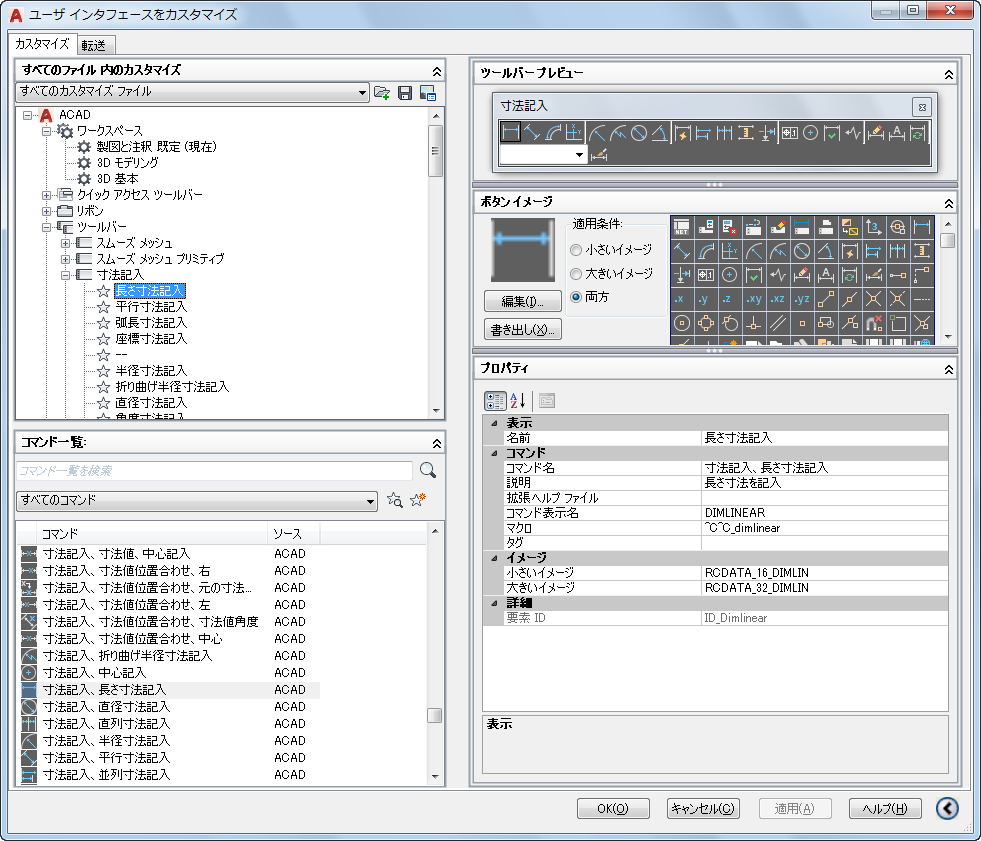Create a new command star icon

click(417, 499)
